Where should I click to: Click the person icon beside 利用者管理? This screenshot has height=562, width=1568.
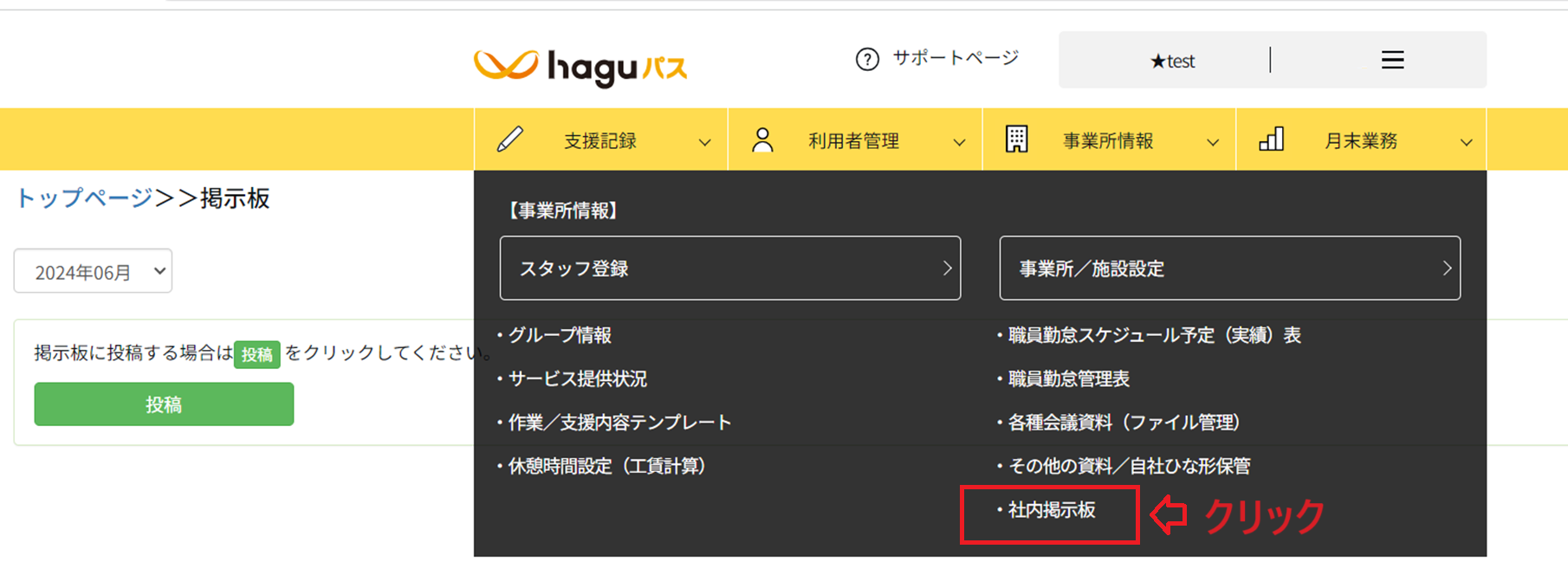tap(762, 140)
